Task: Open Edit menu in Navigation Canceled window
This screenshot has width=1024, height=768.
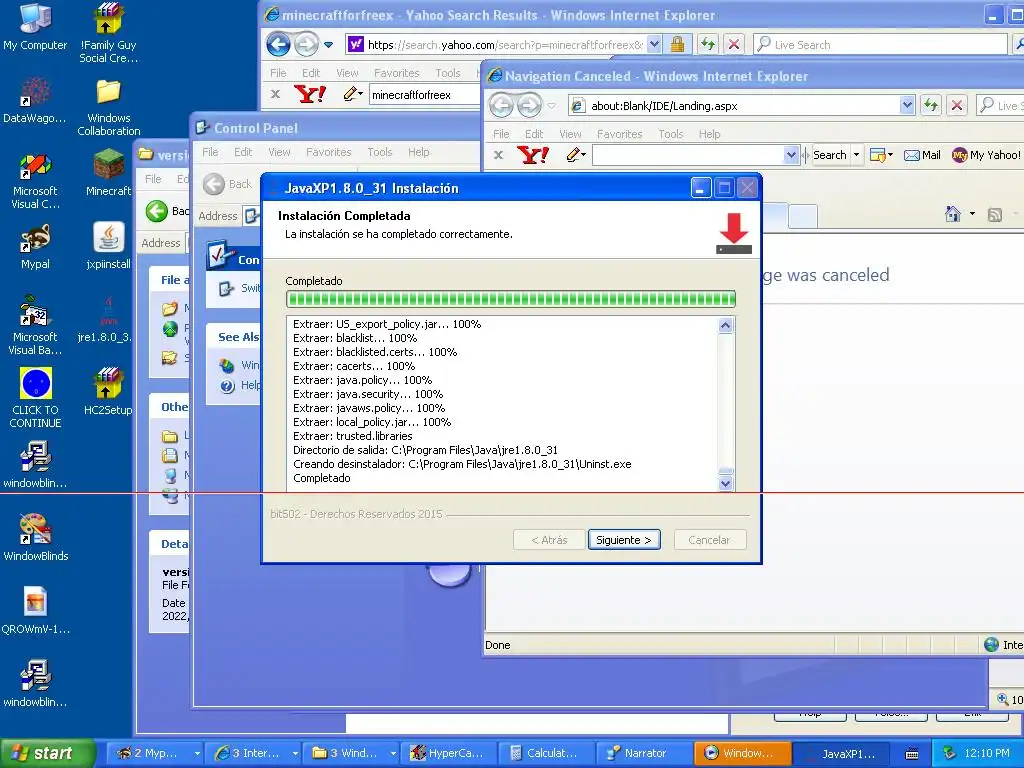Action: point(534,134)
